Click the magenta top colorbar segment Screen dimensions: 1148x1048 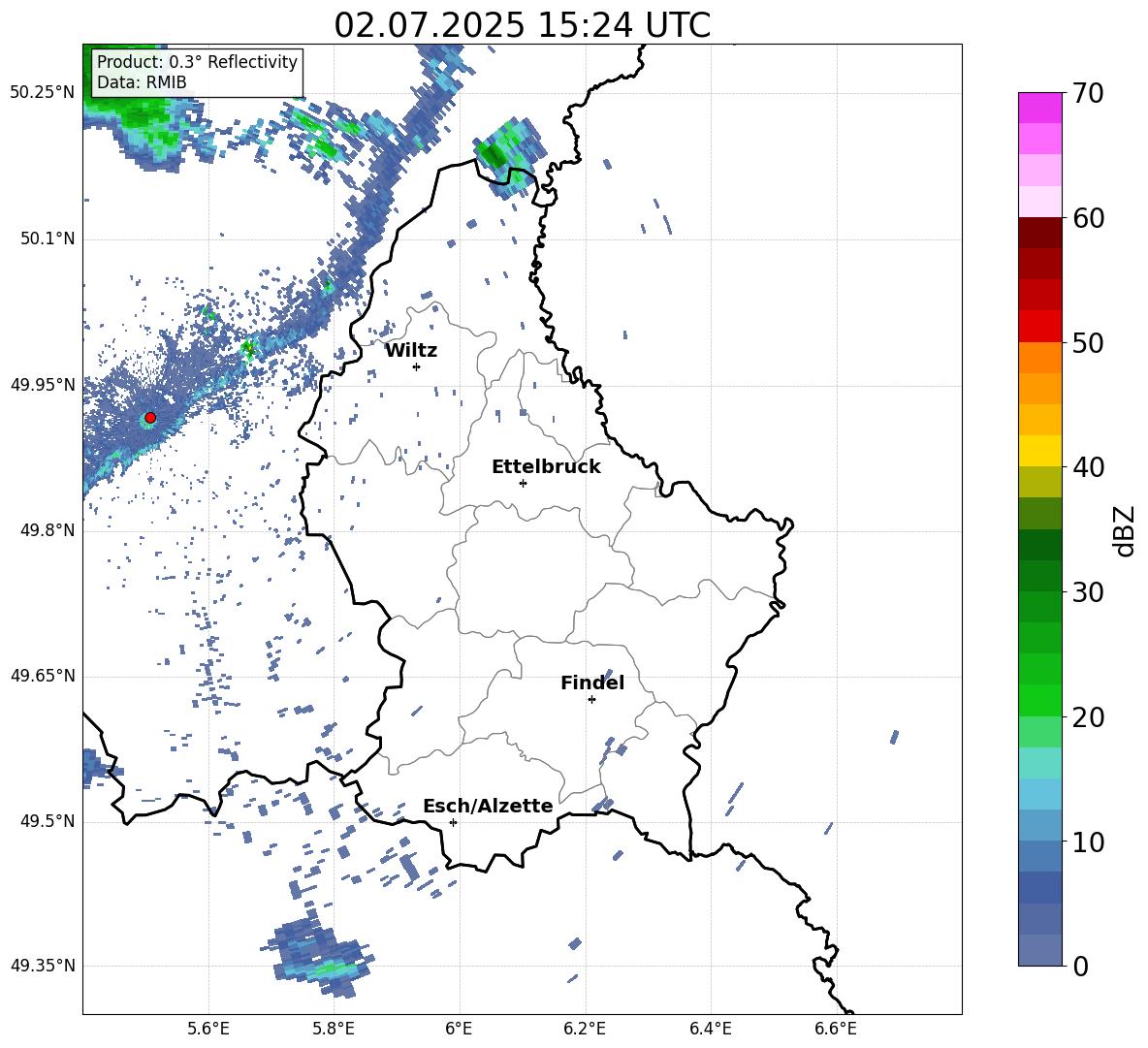(x=1040, y=109)
